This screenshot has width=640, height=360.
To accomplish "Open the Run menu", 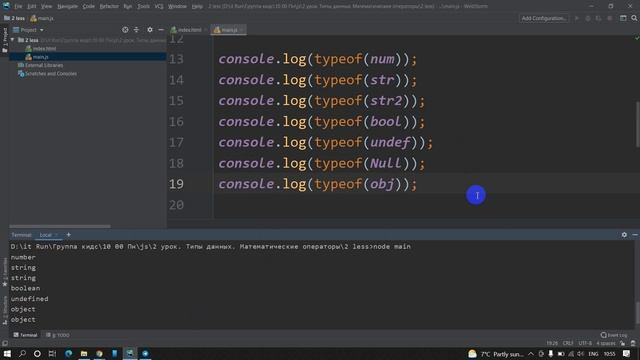I will [x=128, y=7].
